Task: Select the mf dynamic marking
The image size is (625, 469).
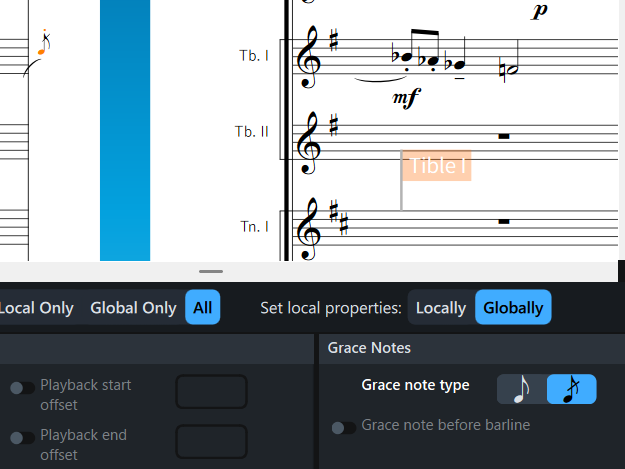Action: [406, 97]
